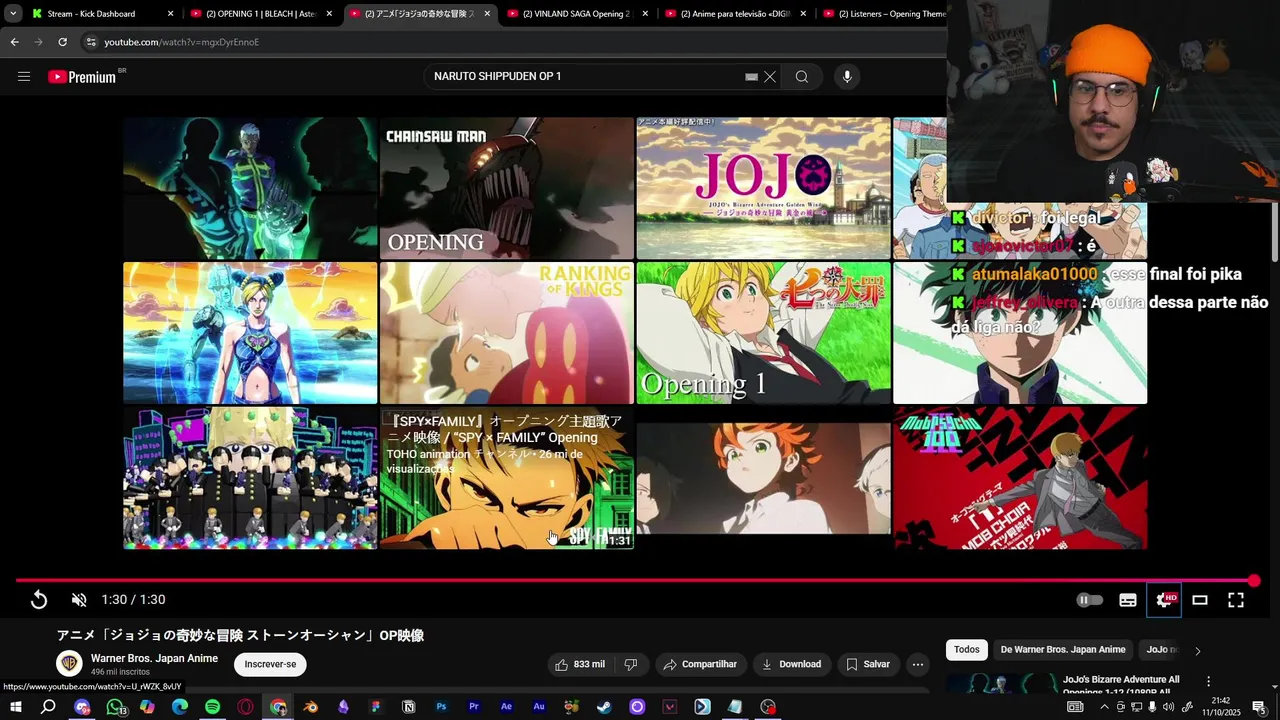Switch to the Listeners – Opening Theme tab
Screen dimensions: 1280x720
pos(885,14)
